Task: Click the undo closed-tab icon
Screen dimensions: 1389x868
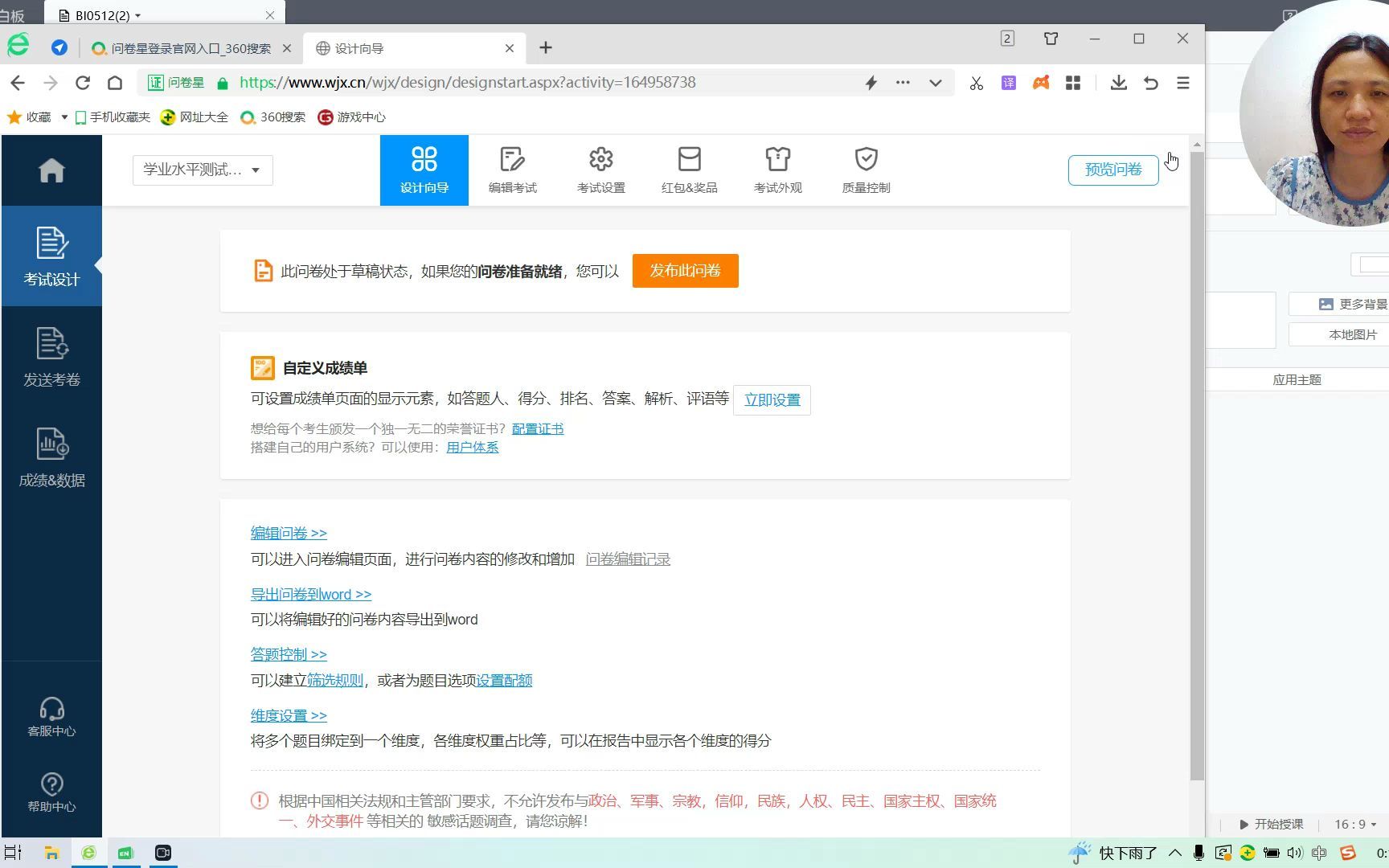Action: pyautogui.click(x=1151, y=83)
